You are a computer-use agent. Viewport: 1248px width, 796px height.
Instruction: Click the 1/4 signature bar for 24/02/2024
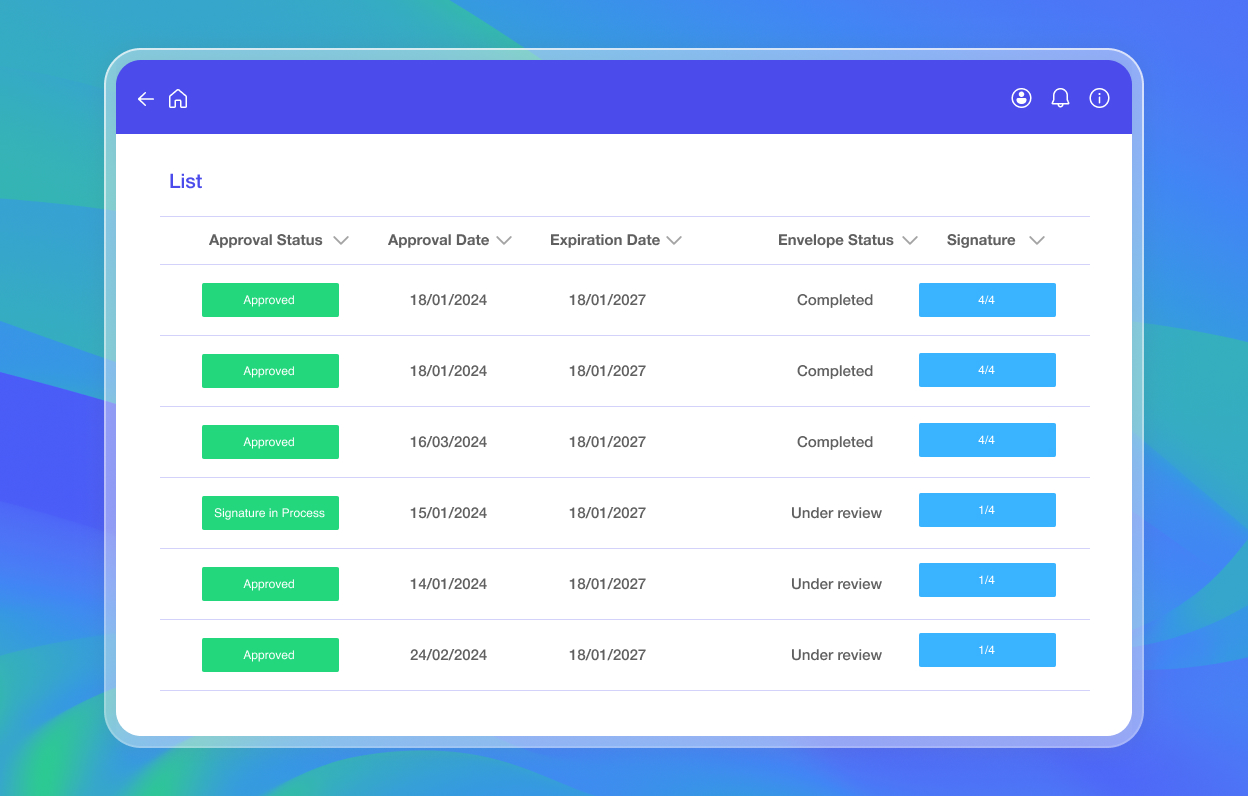click(x=987, y=650)
